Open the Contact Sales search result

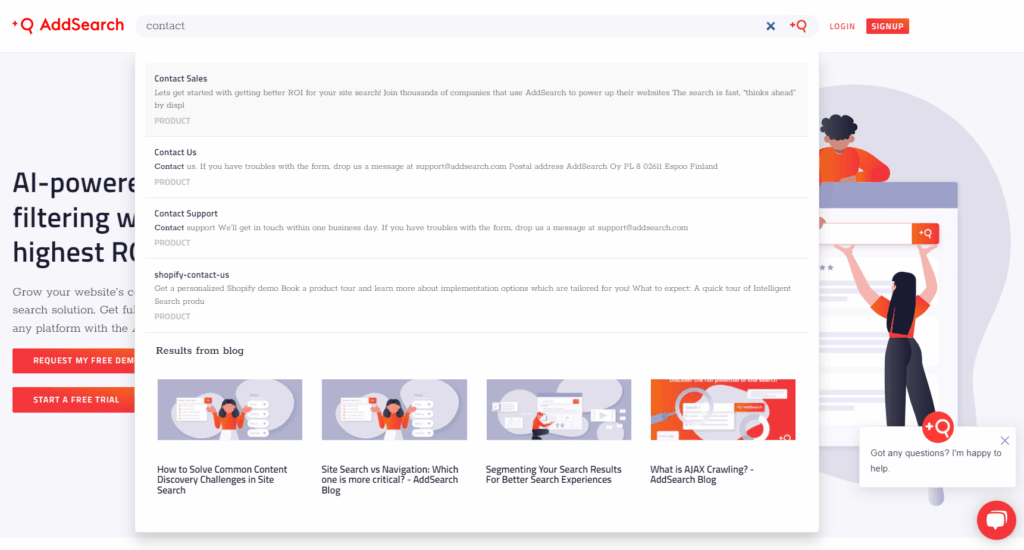pos(181,79)
